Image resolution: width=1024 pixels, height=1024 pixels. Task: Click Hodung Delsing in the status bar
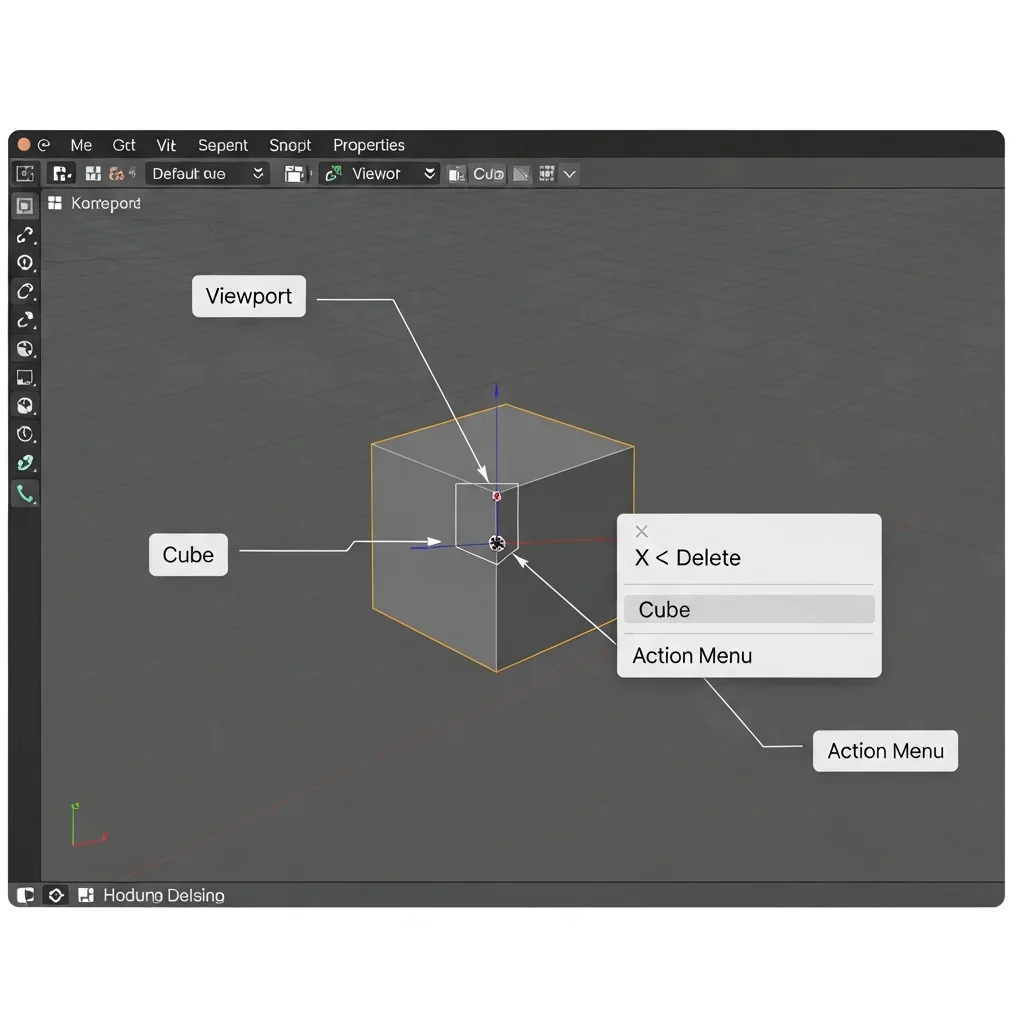click(164, 895)
